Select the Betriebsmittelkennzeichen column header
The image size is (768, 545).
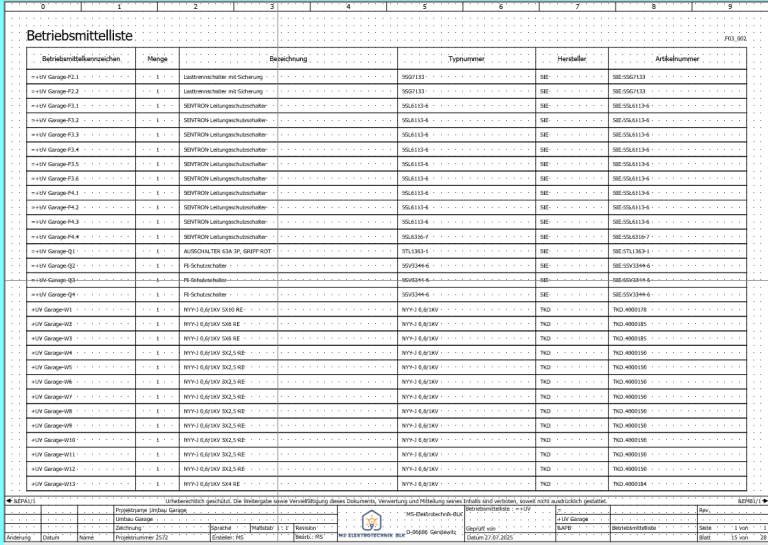click(81, 59)
